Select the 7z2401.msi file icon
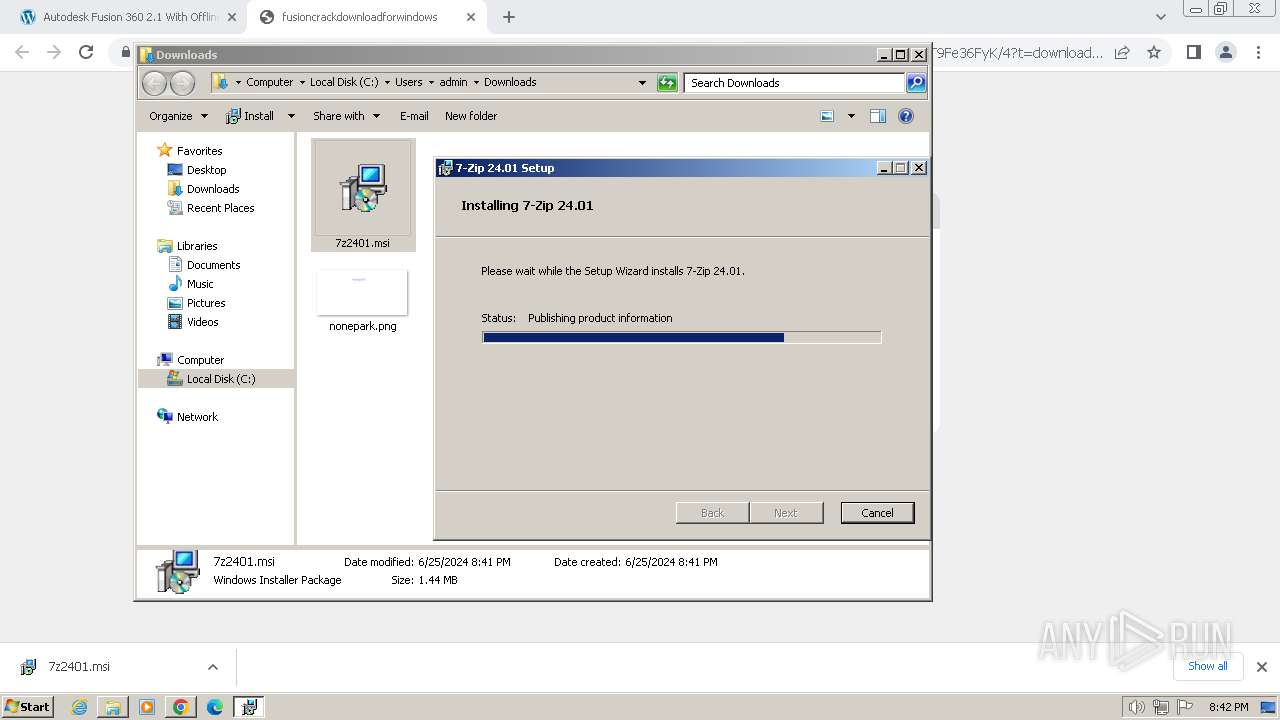 click(x=362, y=188)
